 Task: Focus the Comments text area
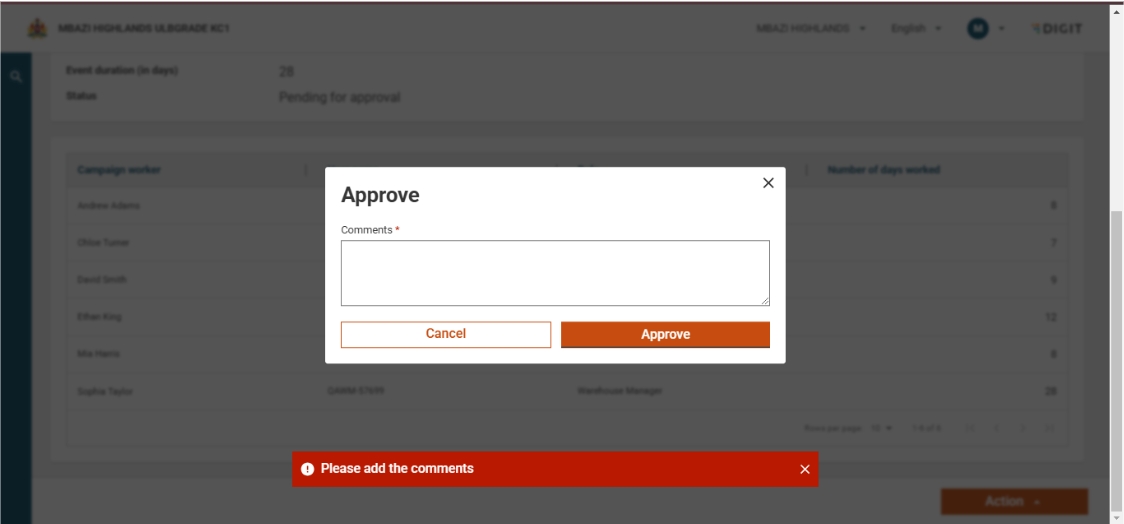coord(555,272)
